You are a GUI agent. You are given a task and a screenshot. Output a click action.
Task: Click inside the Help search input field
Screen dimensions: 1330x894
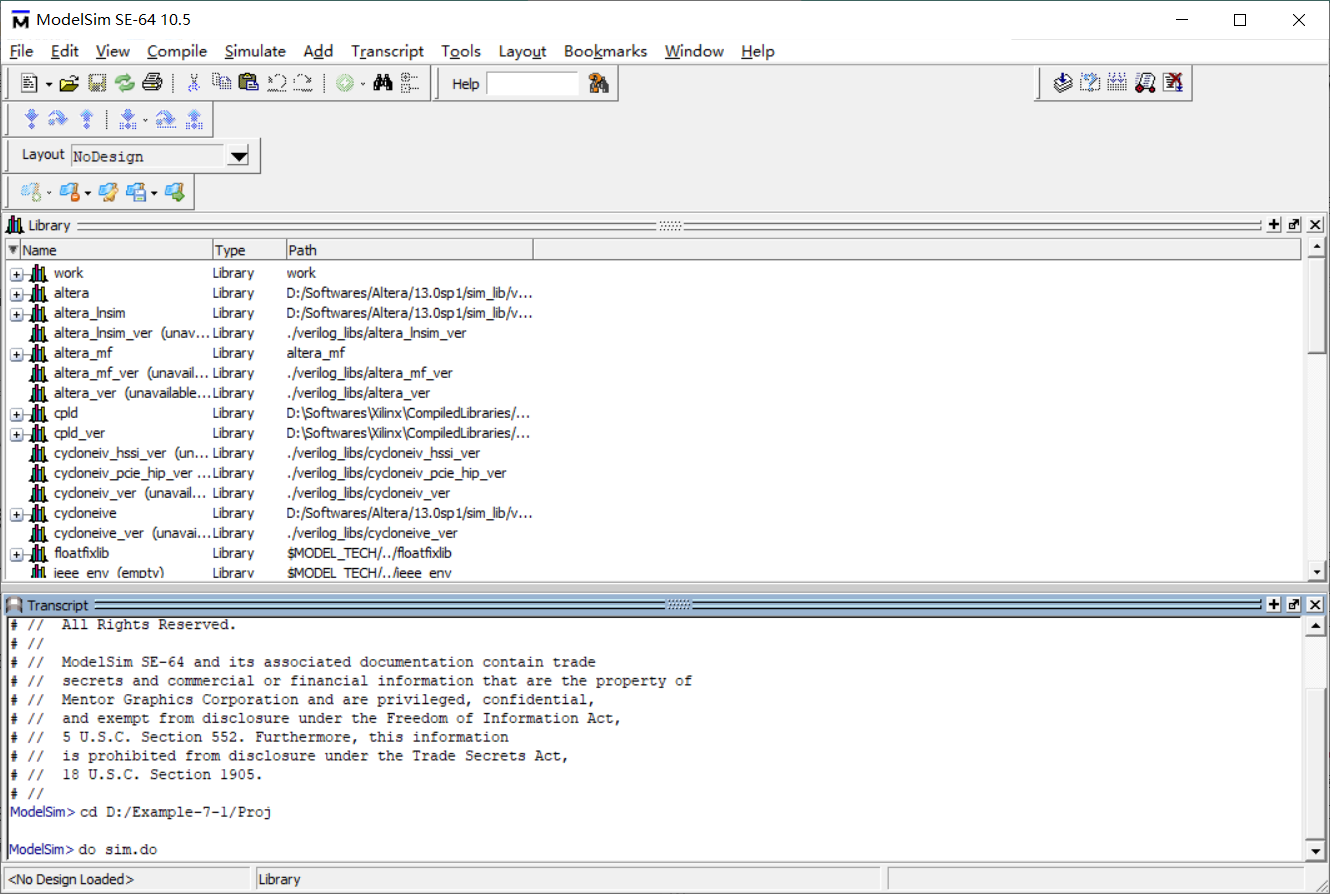(533, 84)
